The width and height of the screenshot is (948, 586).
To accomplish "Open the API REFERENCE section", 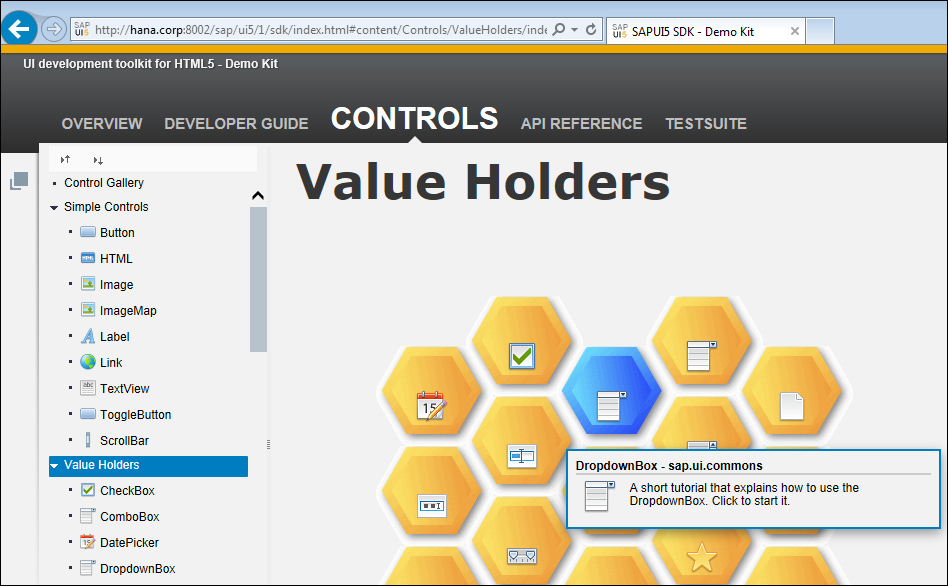I will click(x=582, y=123).
